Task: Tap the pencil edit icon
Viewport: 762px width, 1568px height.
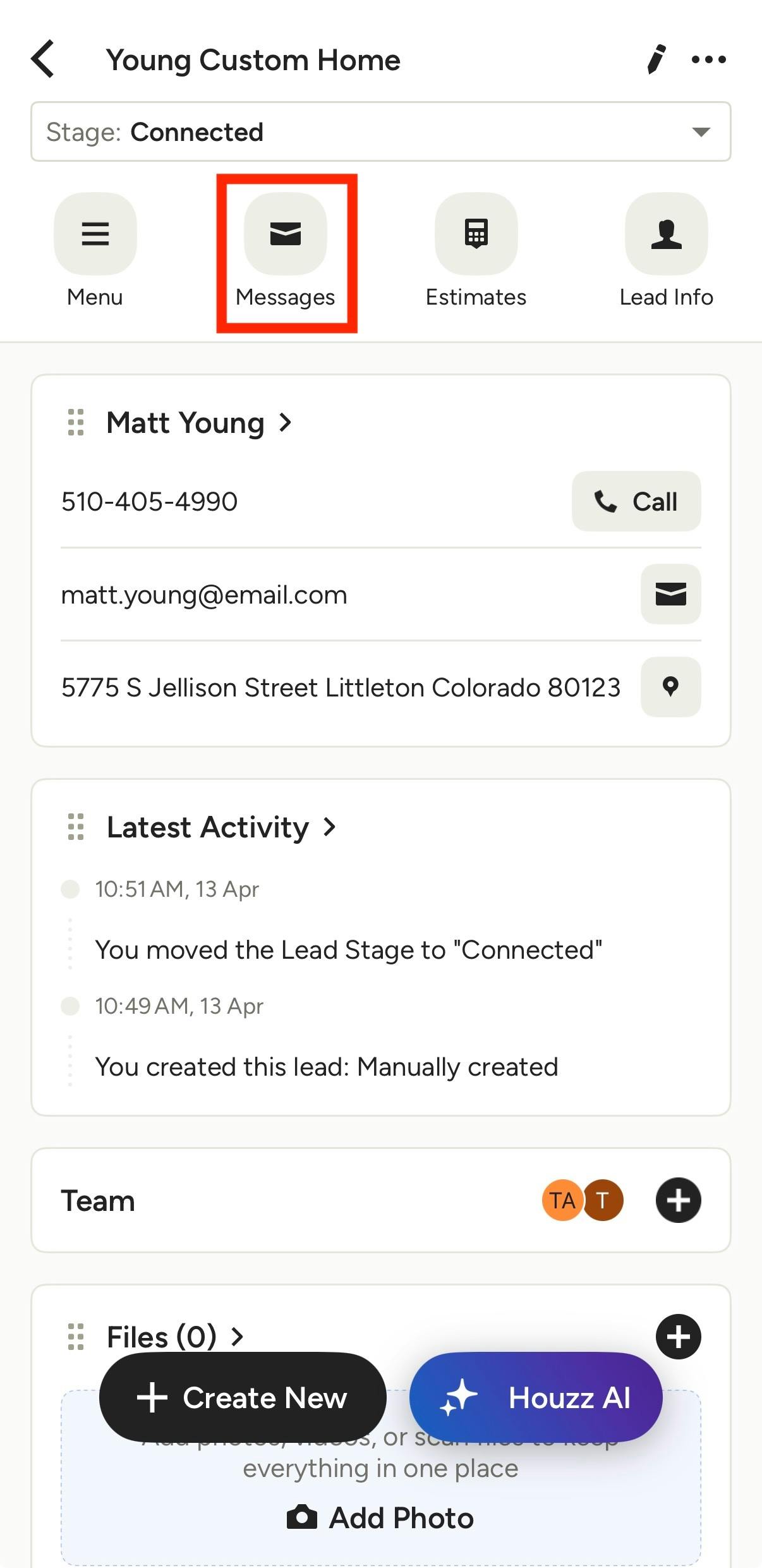Action: click(x=656, y=59)
